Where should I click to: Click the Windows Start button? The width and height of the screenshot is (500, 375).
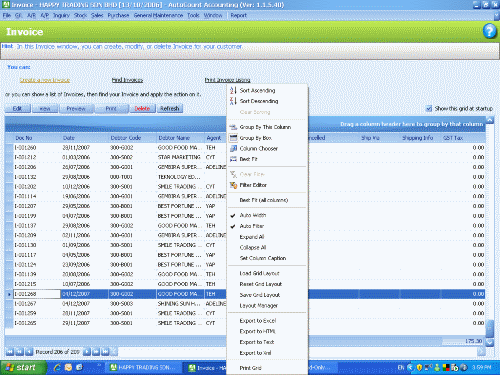tap(23, 368)
